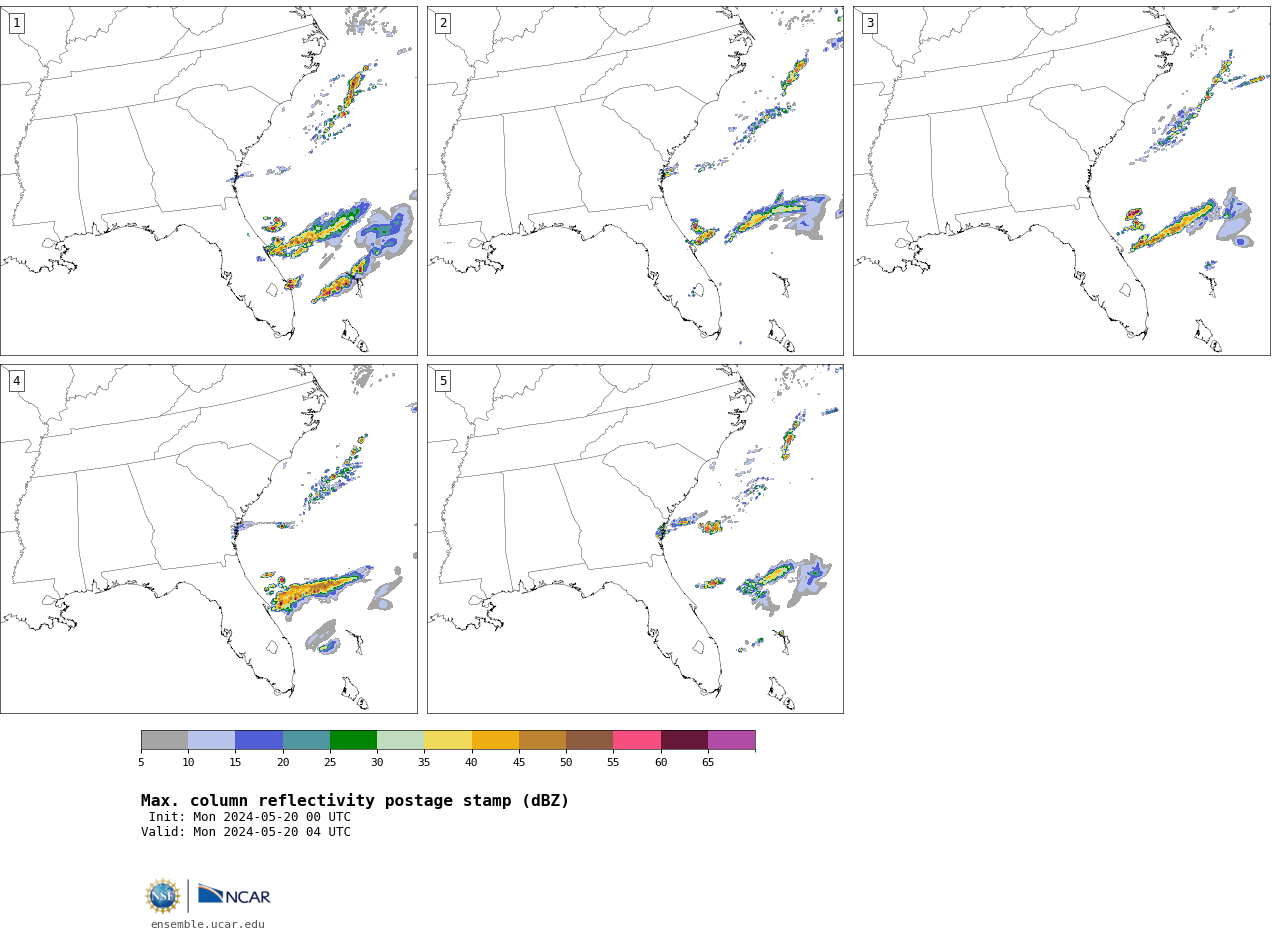Click the teal 20-25 dBZ swatch
This screenshot has height=936, width=1280.
pyautogui.click(x=306, y=740)
